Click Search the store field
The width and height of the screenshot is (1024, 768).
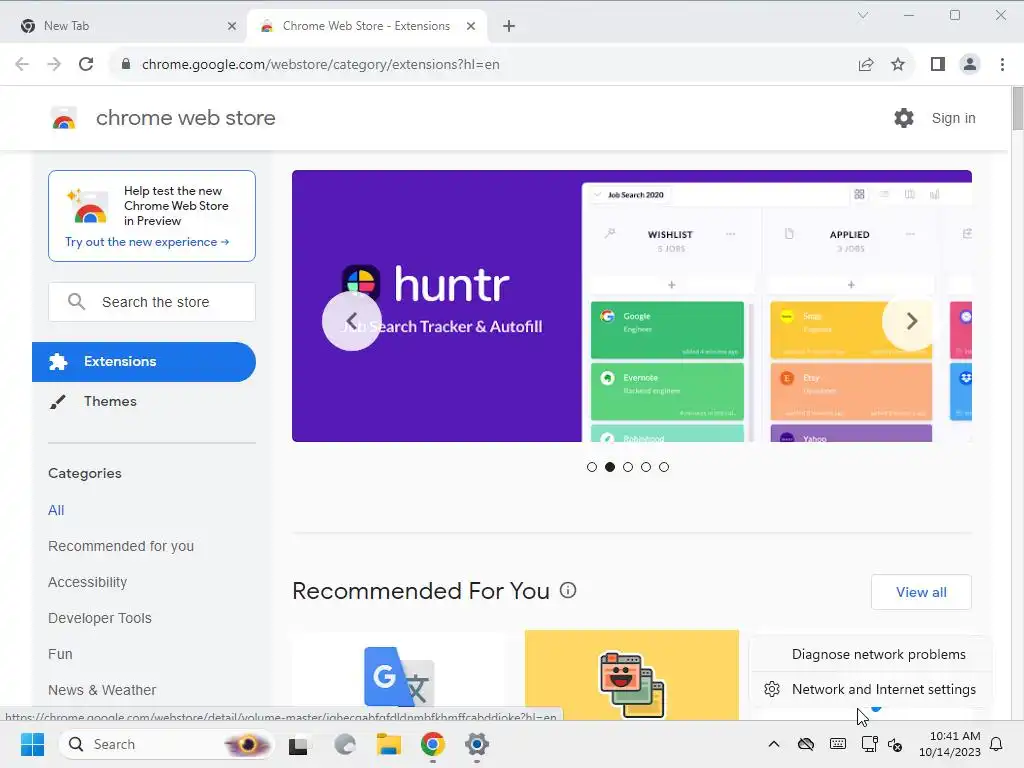(x=152, y=302)
